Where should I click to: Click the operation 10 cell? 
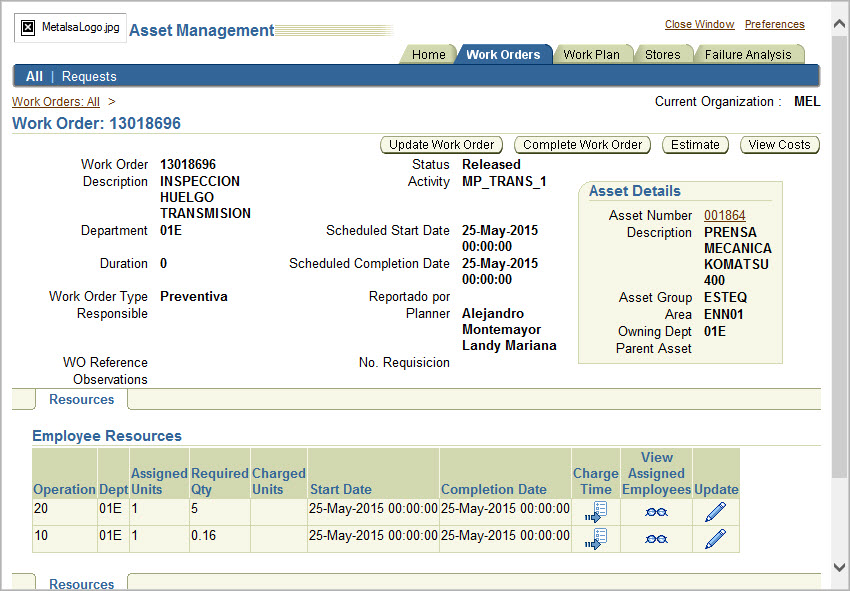coord(65,539)
